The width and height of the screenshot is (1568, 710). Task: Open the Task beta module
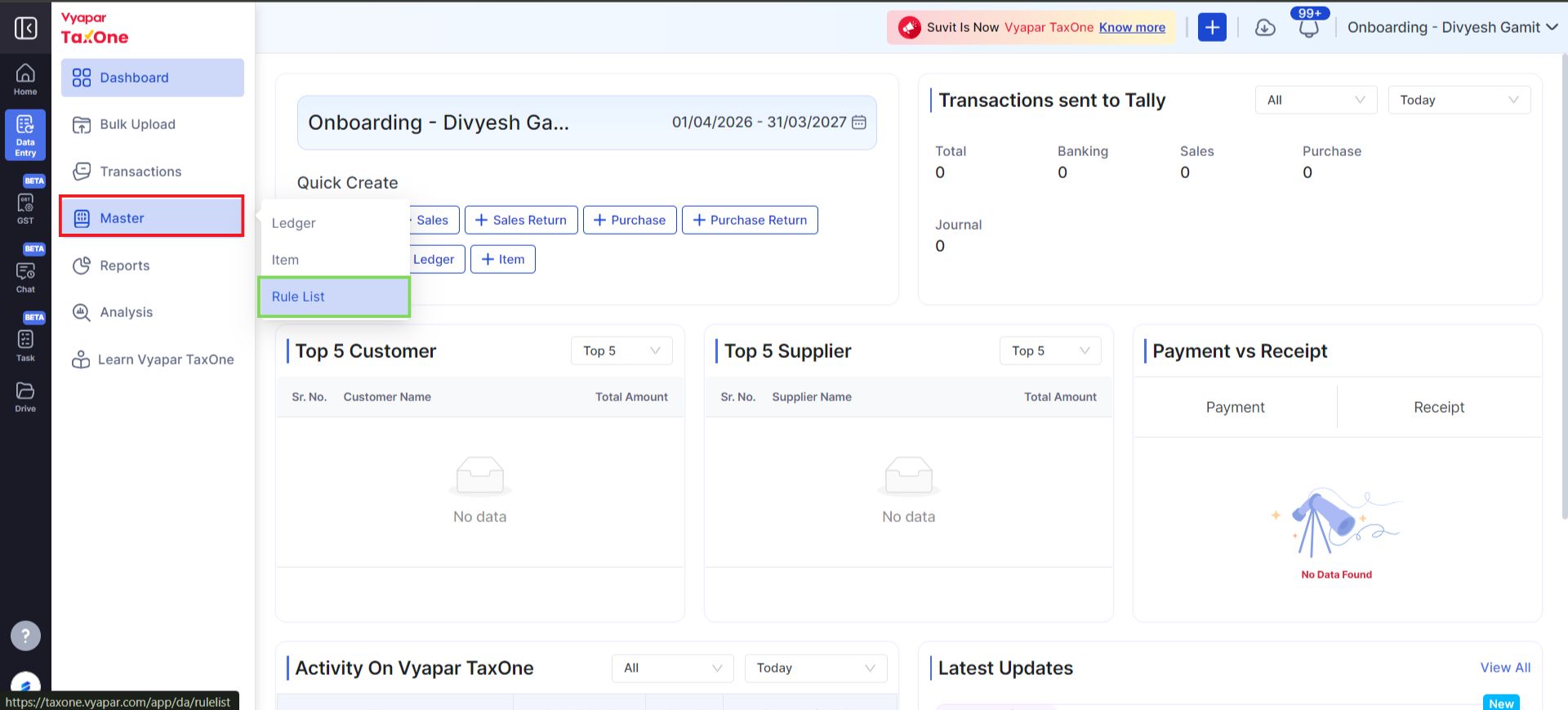pyautogui.click(x=25, y=346)
